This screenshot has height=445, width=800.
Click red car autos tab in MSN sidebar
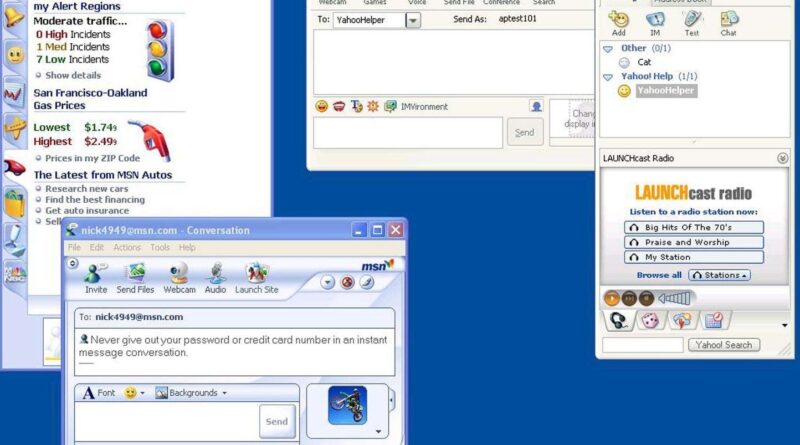[14, 167]
